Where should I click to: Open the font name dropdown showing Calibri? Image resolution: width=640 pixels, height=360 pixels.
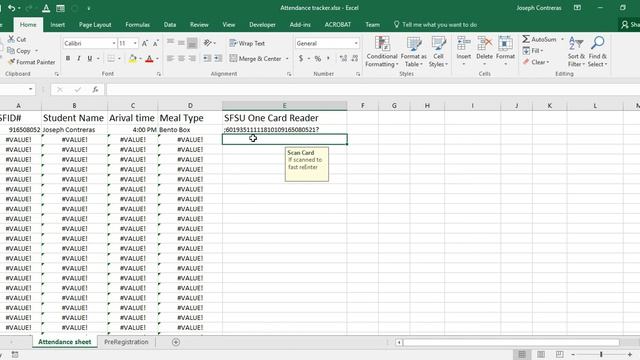point(114,43)
